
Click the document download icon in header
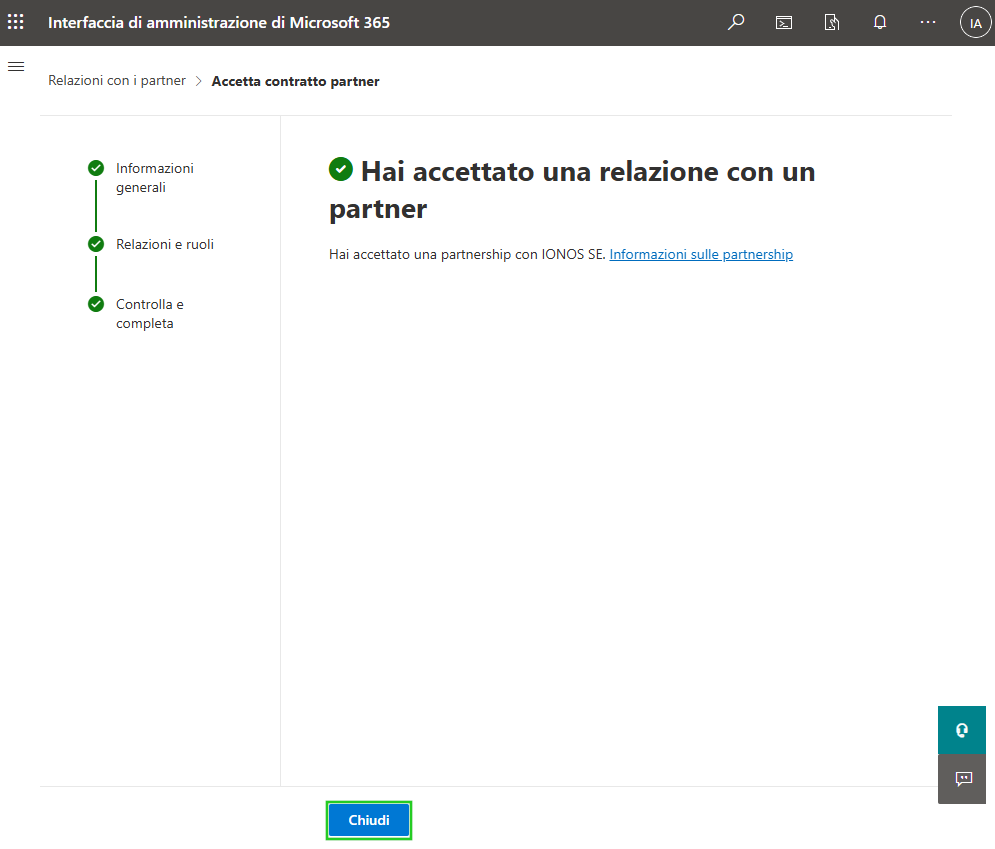pyautogui.click(x=831, y=23)
